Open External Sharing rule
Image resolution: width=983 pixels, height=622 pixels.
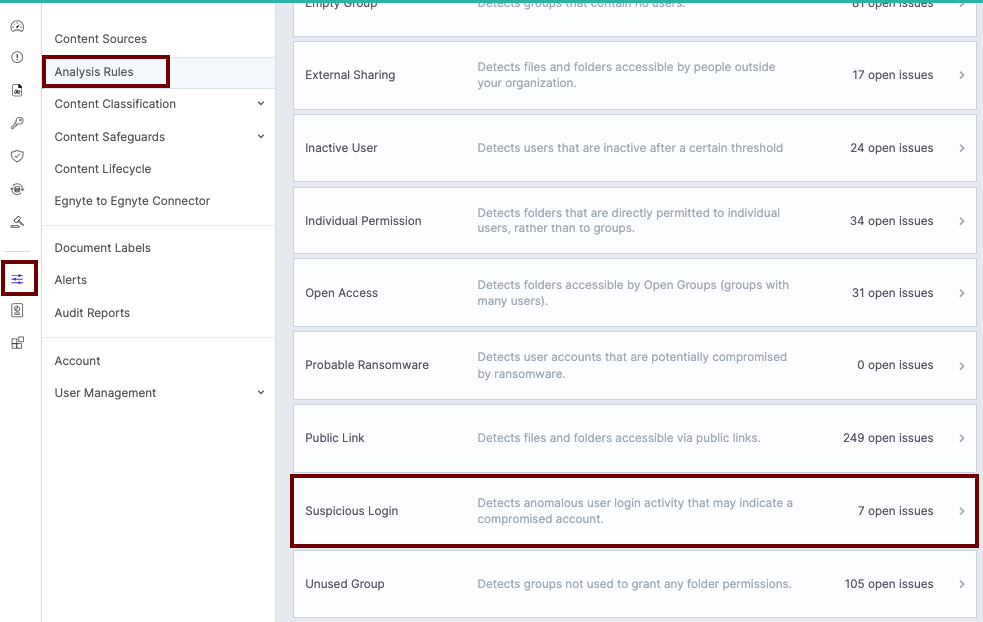(x=634, y=75)
